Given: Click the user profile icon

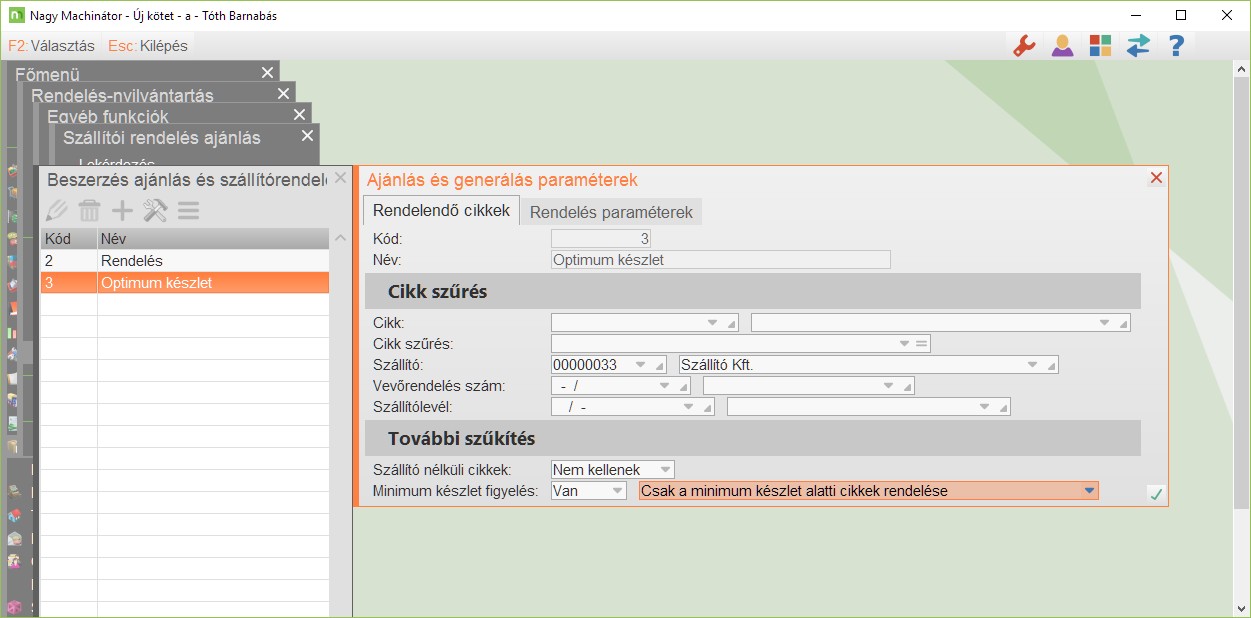Looking at the screenshot, I should pos(1061,46).
